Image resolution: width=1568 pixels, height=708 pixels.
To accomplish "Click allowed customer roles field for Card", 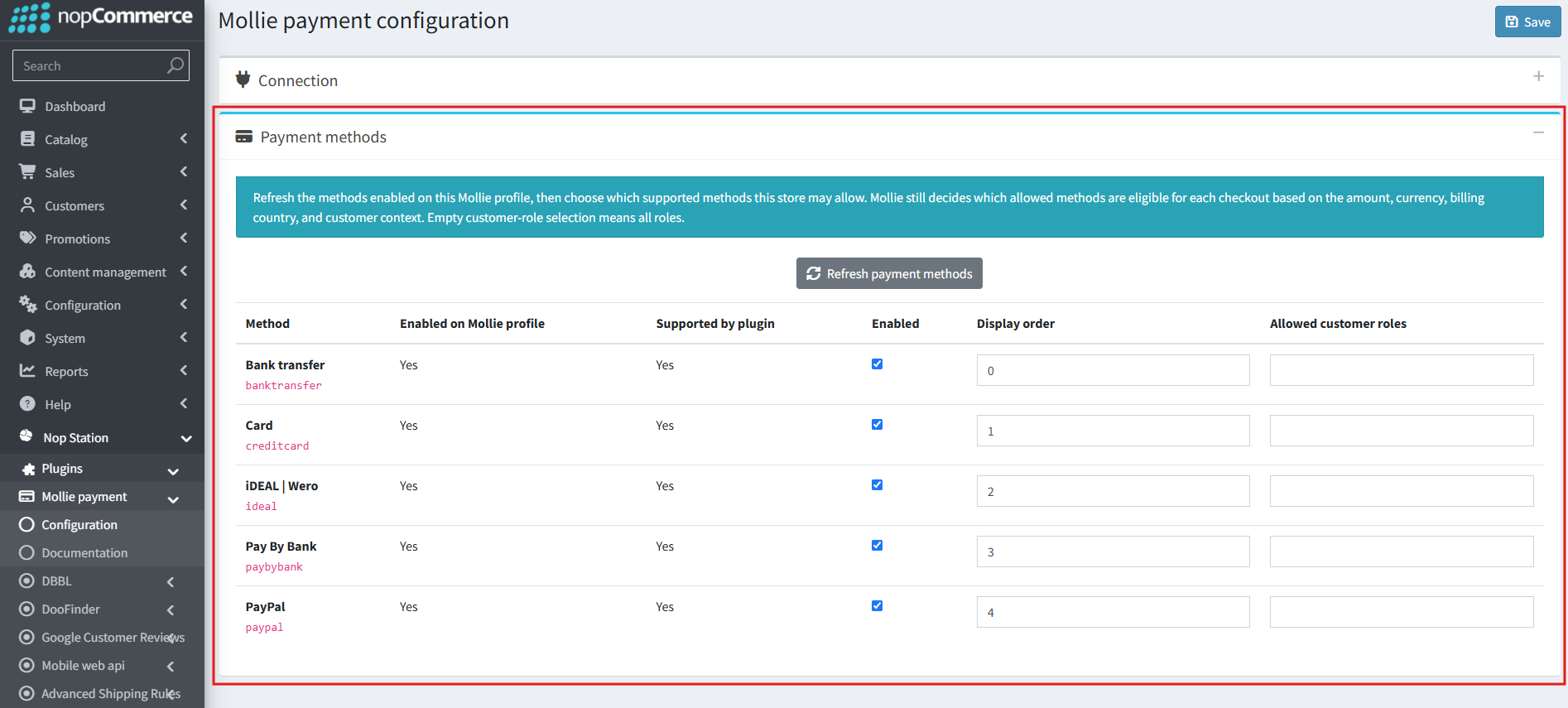I will click(1402, 431).
